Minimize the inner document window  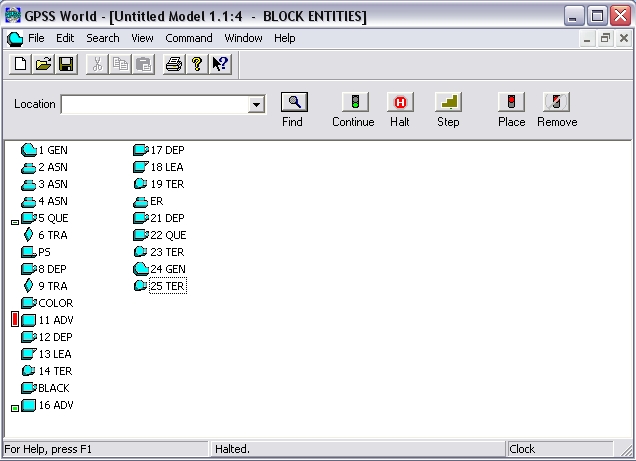click(x=587, y=39)
